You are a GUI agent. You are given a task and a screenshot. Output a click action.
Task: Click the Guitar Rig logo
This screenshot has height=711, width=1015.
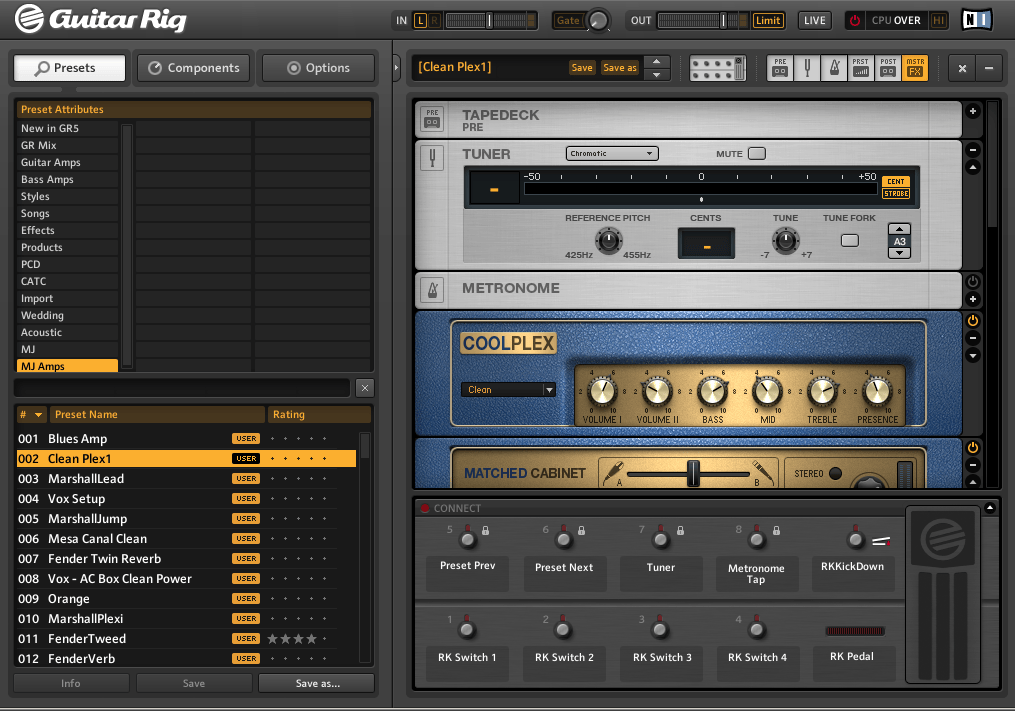[100, 19]
